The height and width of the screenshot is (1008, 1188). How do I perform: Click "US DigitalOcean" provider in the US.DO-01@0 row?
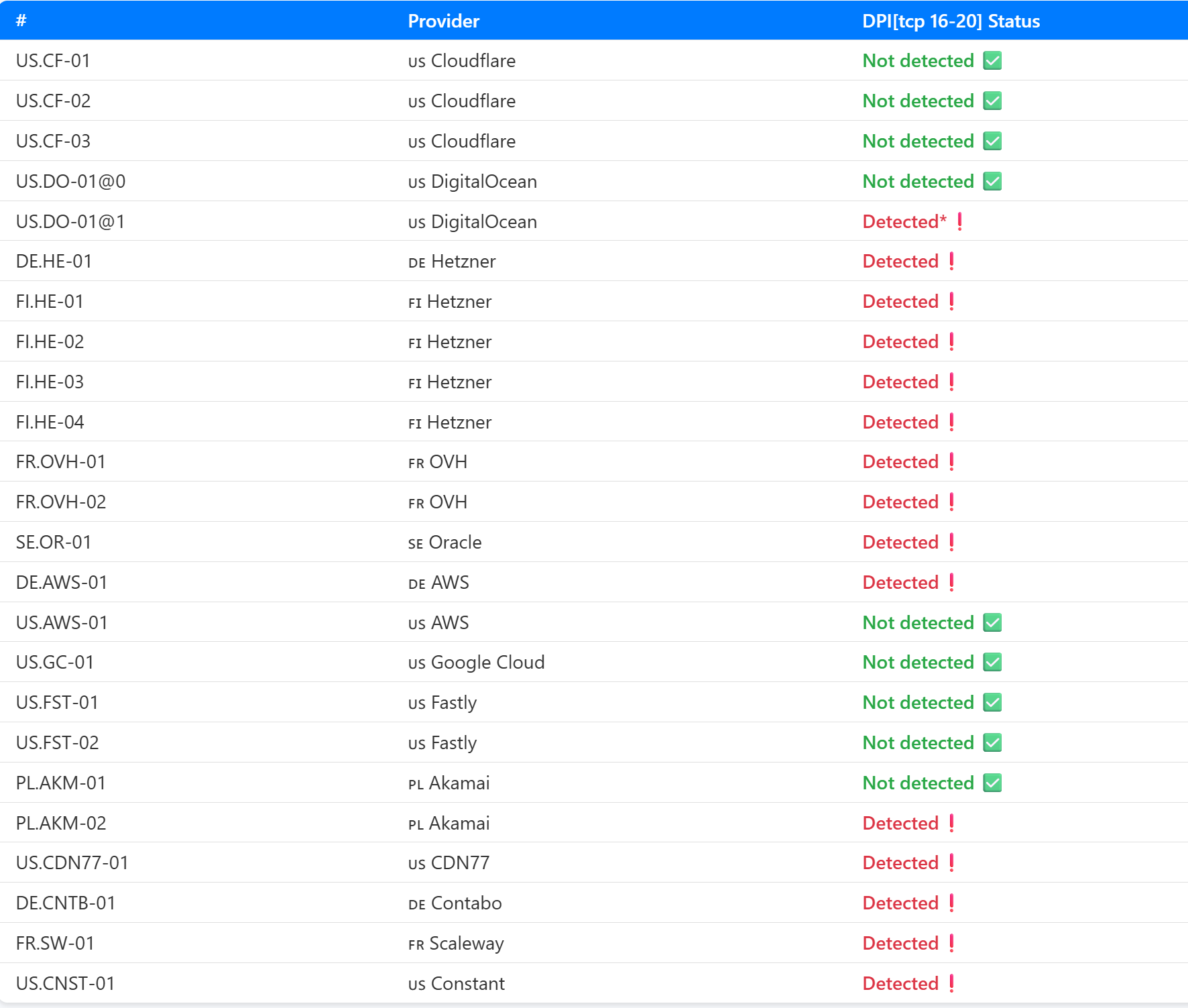[x=473, y=181]
